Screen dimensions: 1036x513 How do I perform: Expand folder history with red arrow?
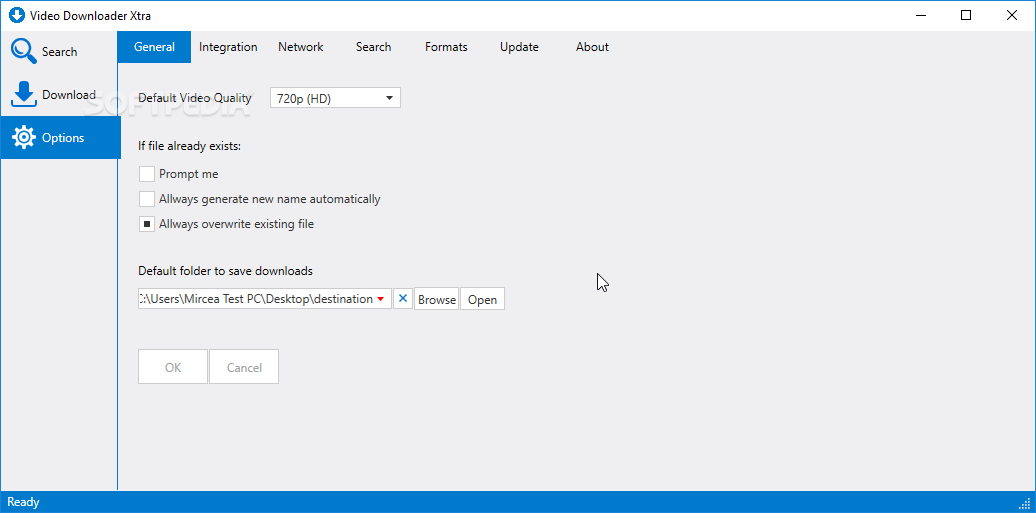click(x=381, y=299)
